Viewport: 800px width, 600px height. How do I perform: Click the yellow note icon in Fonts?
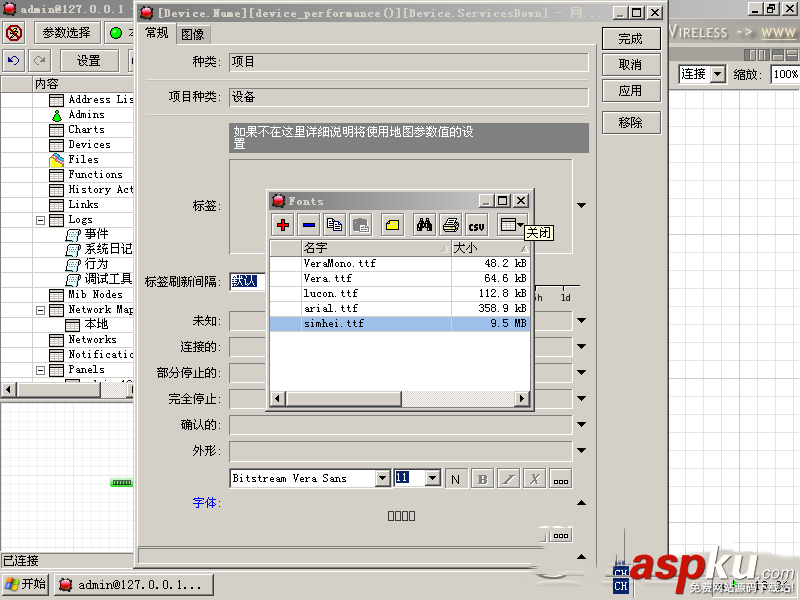392,225
